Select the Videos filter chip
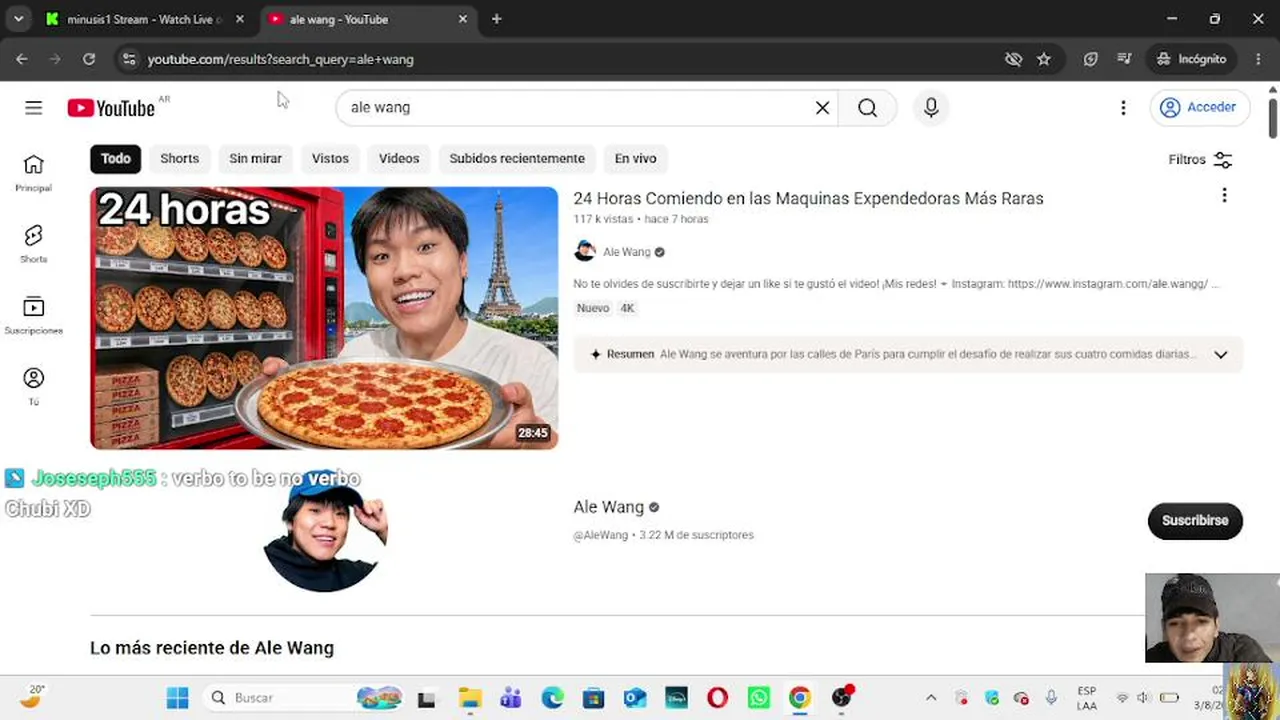Screen dimensions: 1280x720 click(399, 158)
